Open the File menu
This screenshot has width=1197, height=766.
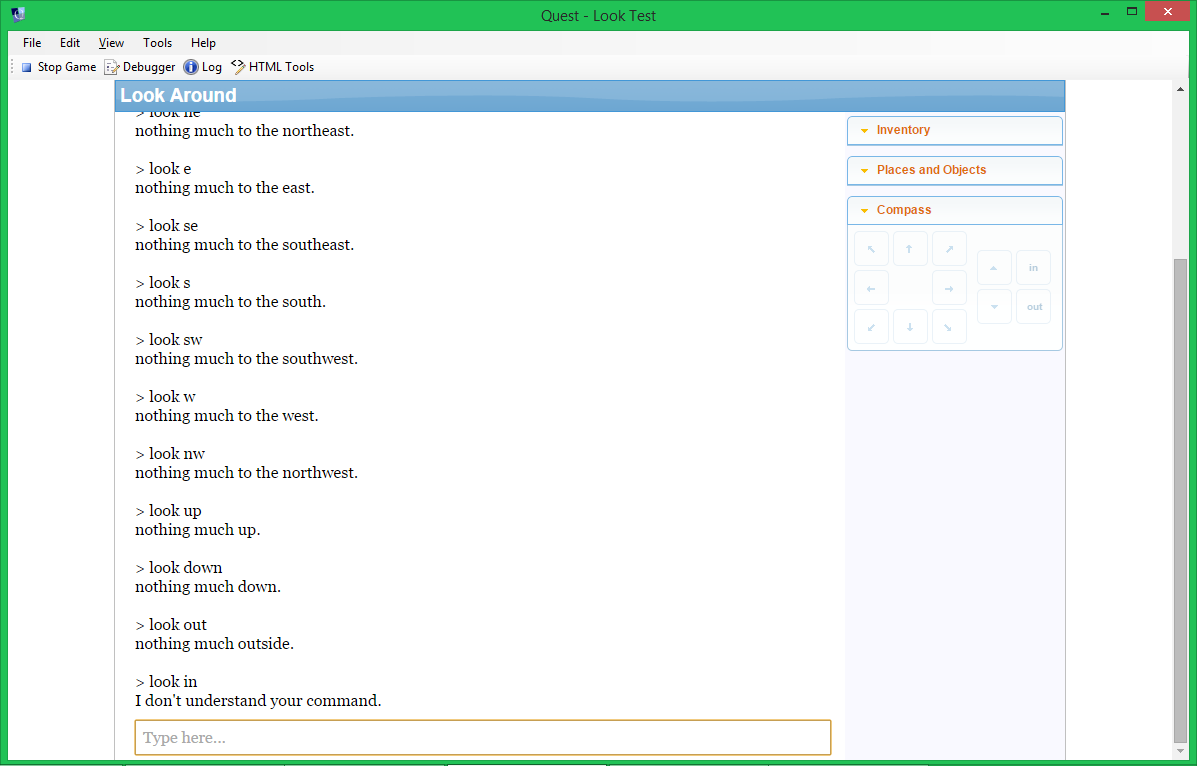(x=32, y=43)
